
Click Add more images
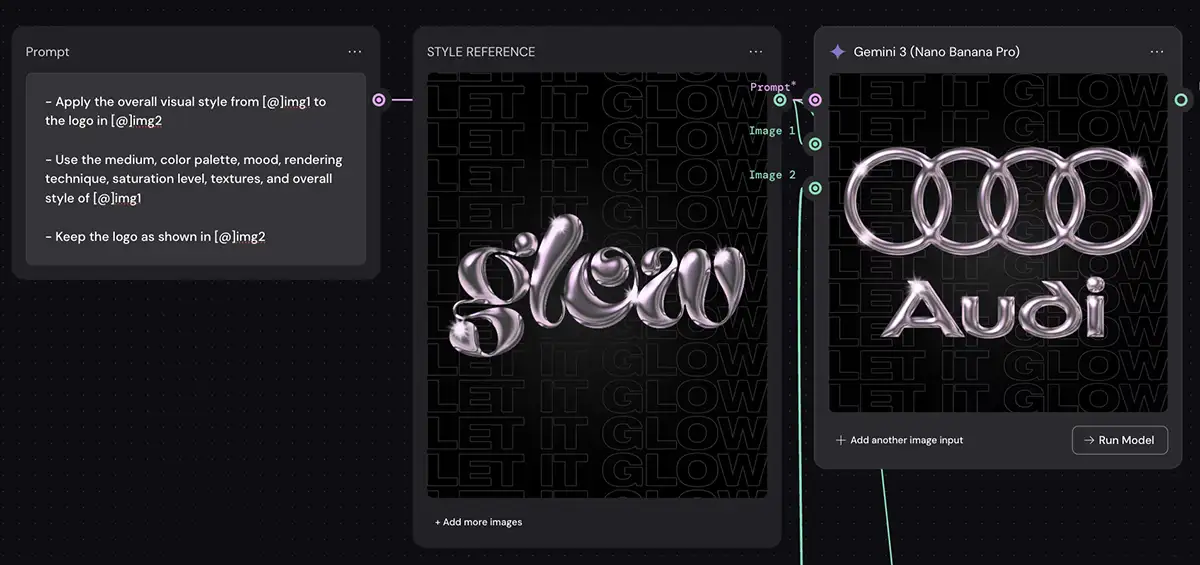click(x=478, y=522)
